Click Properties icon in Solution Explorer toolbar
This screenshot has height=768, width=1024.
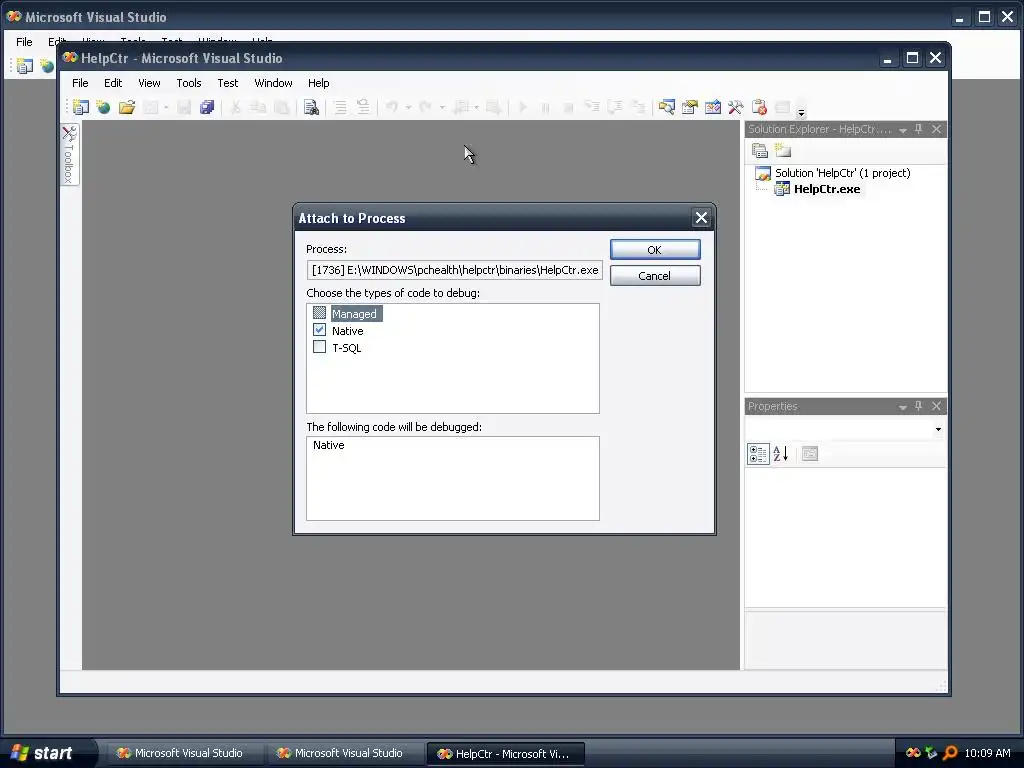pyautogui.click(x=760, y=151)
